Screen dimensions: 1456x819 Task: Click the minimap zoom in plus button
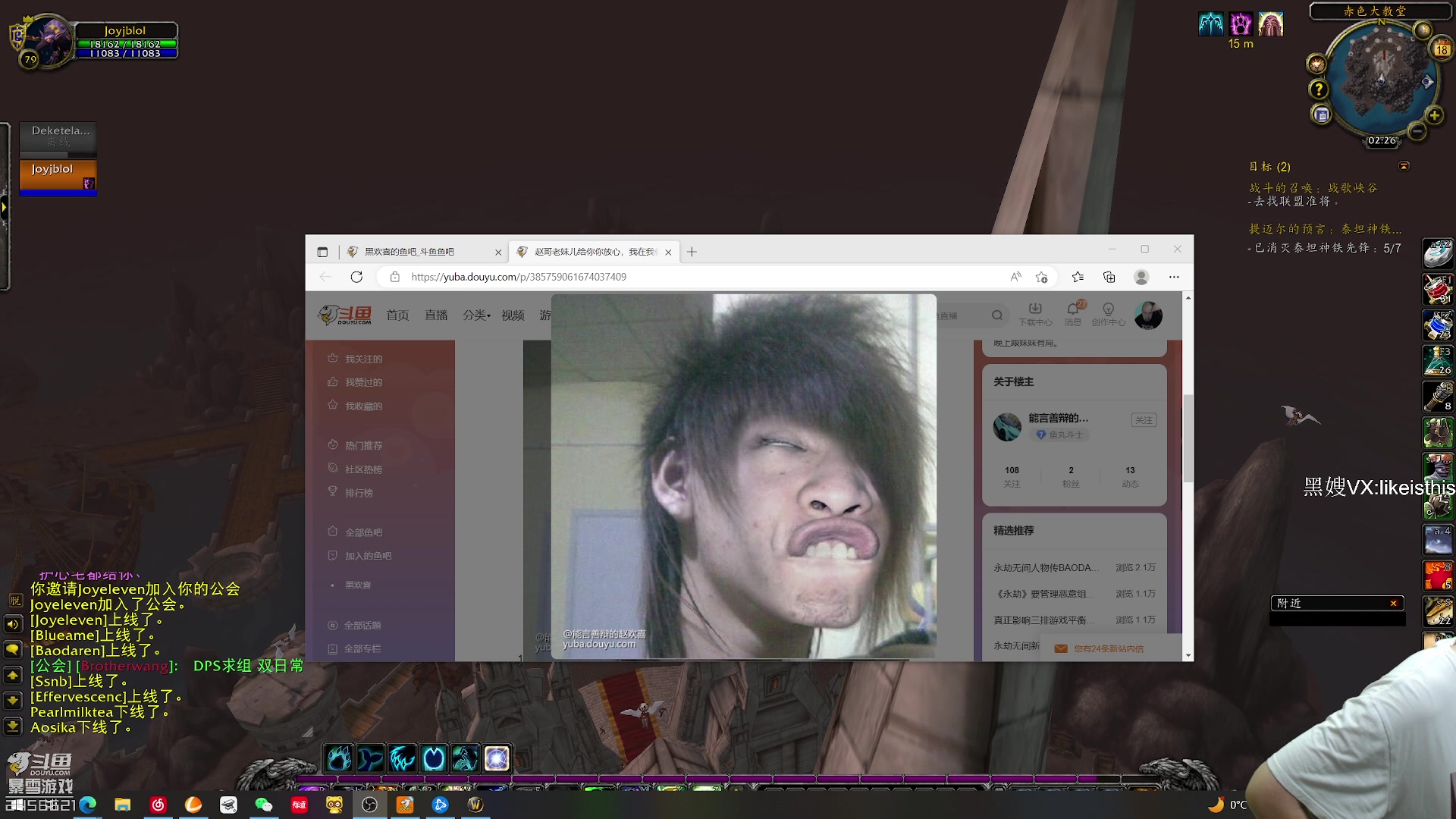pos(1434,115)
